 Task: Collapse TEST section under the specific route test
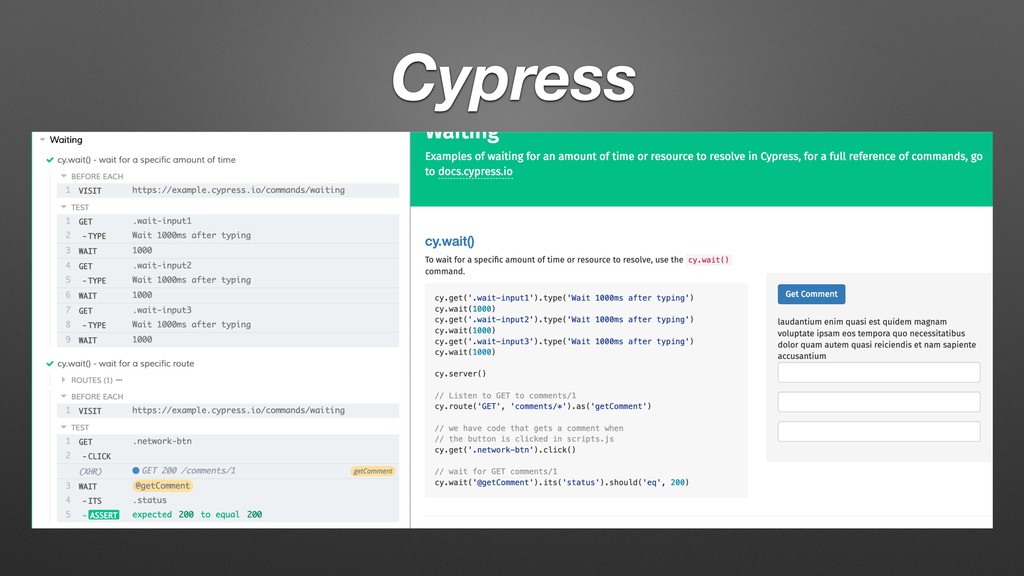[64, 427]
